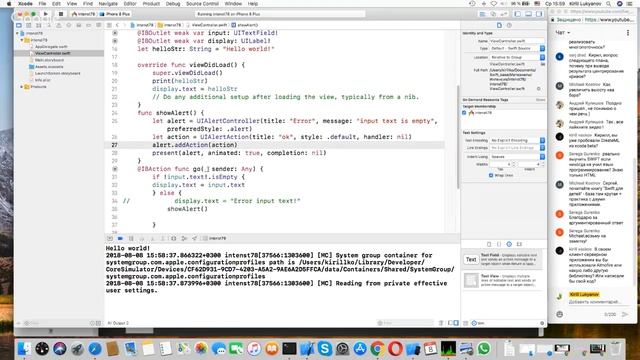Show the object library circle icon
The height and width of the screenshot is (360, 640).
click(x=509, y=244)
